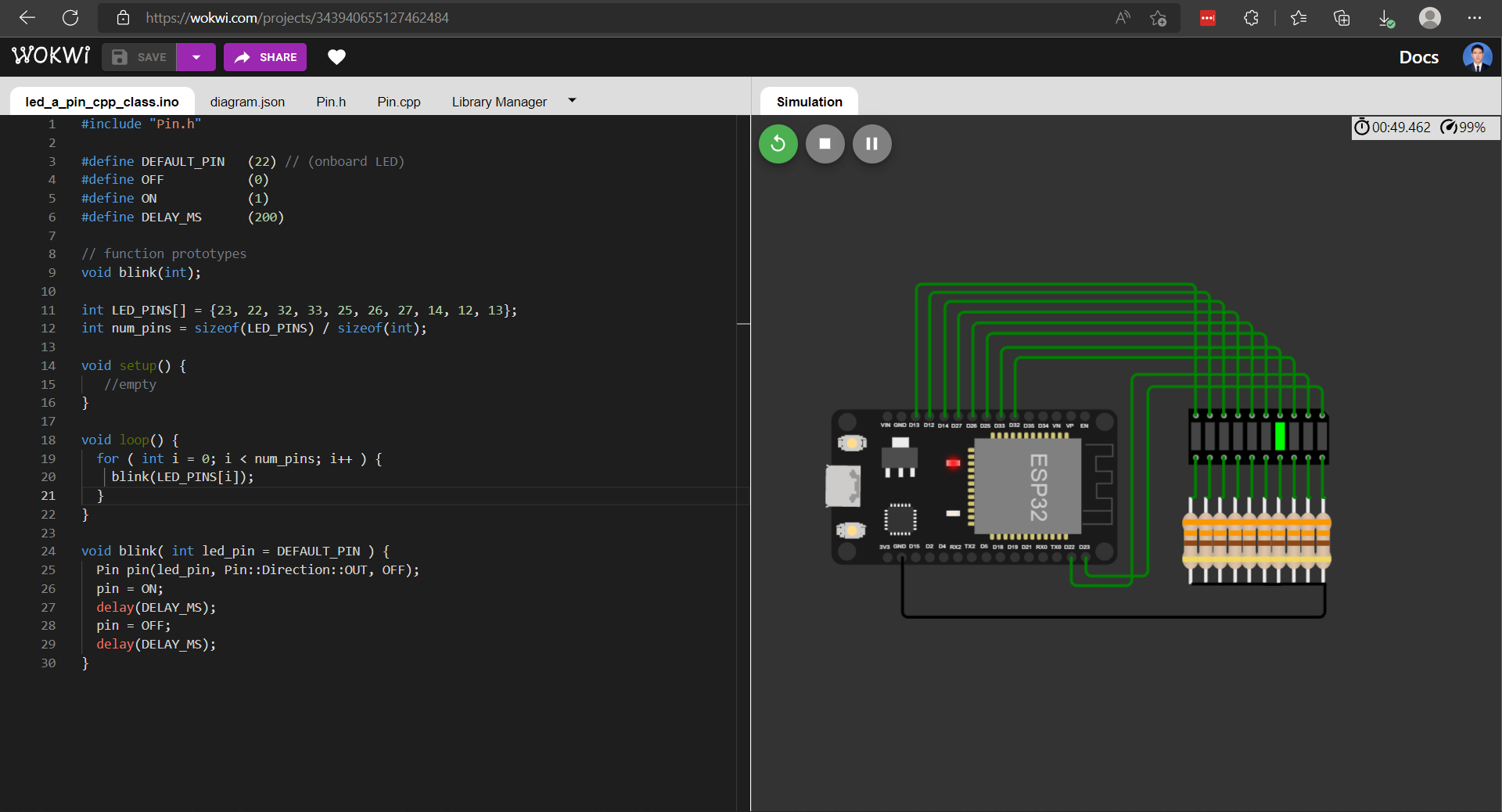Place cursor on line 1 #include Pin.h
The width and height of the screenshot is (1502, 812).
(141, 124)
